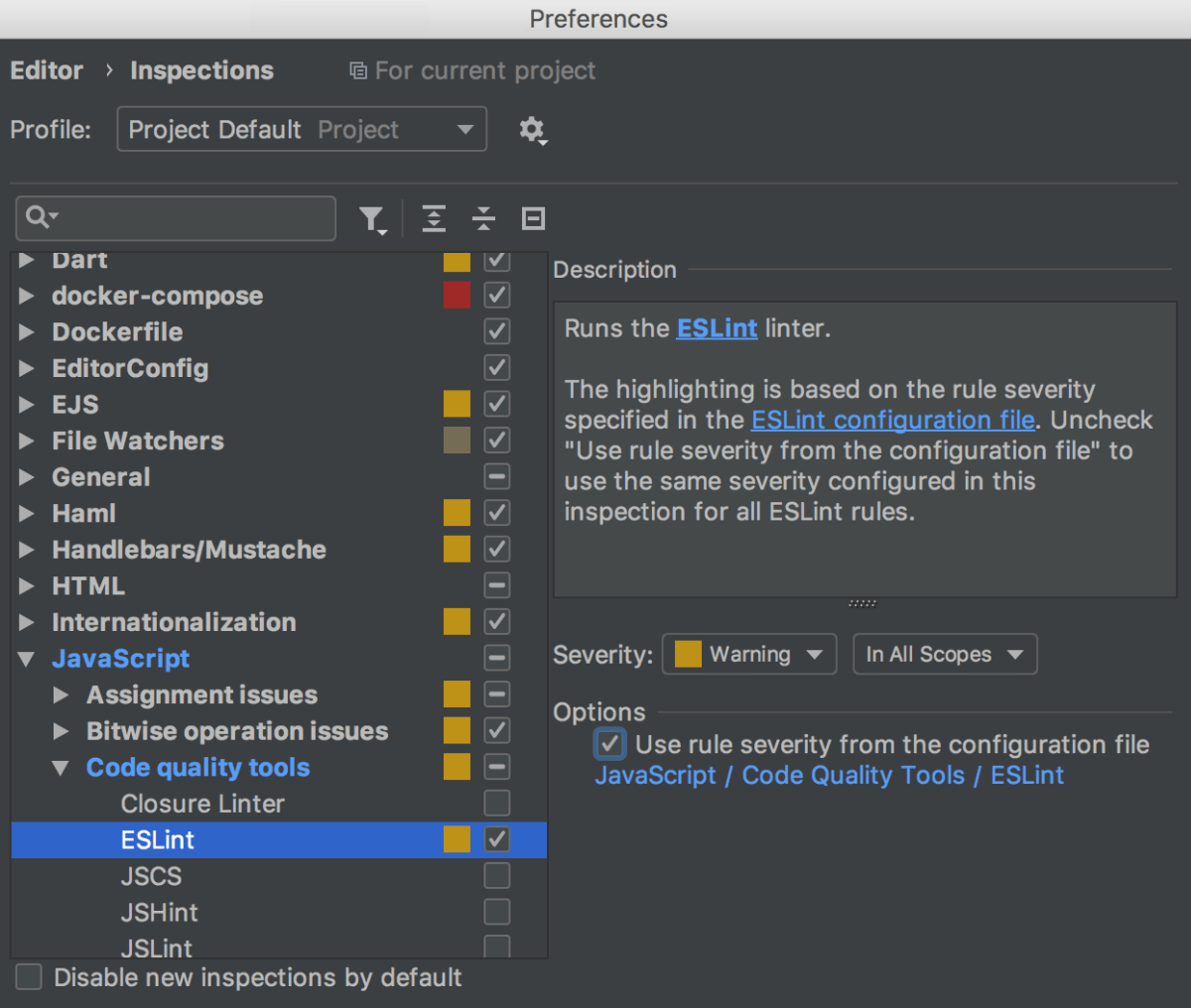Click the Warning severity color icon
This screenshot has width=1191, height=1008.
pos(687,654)
